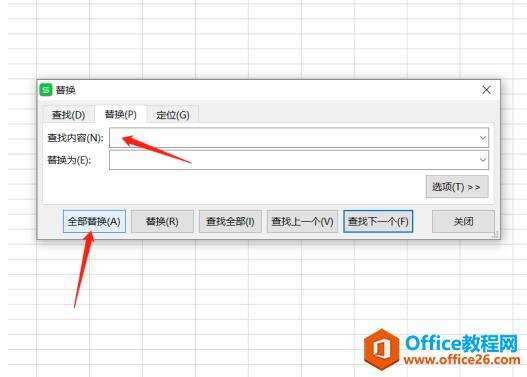Switch to the 查找(D) tab
The height and width of the screenshot is (377, 527).
pos(69,115)
